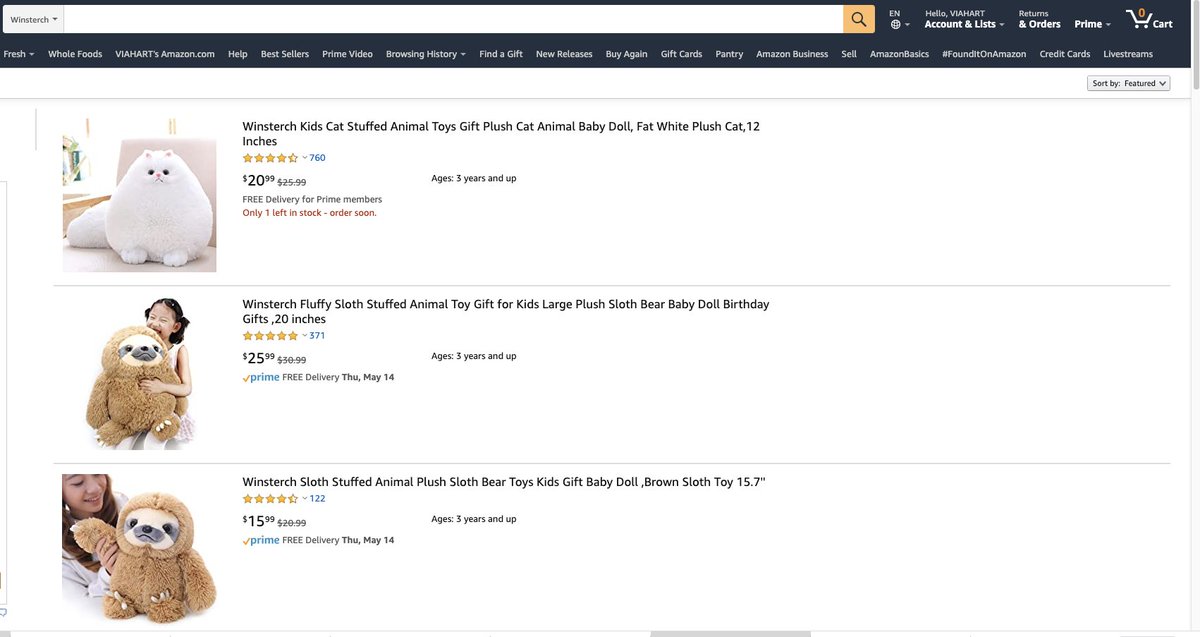Expand the Browsing History dropdown

(426, 54)
